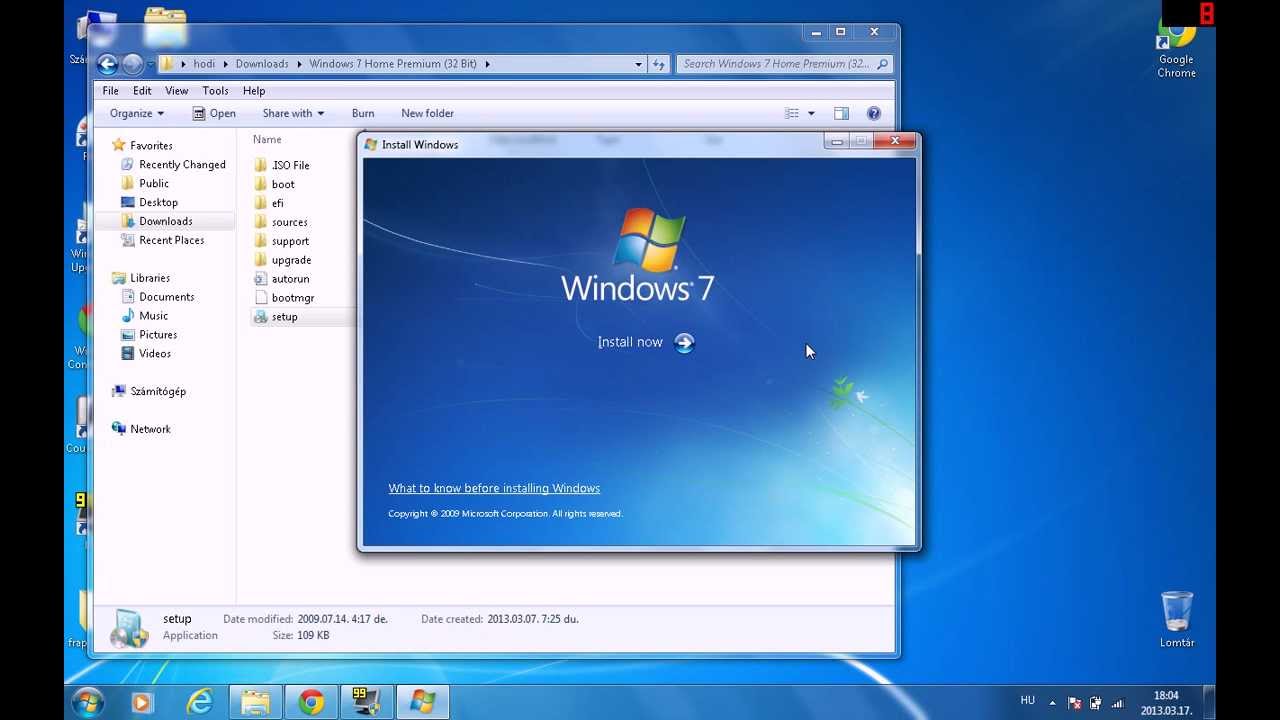Click the Open toolbar button
1280x720 pixels.
pyautogui.click(x=214, y=114)
